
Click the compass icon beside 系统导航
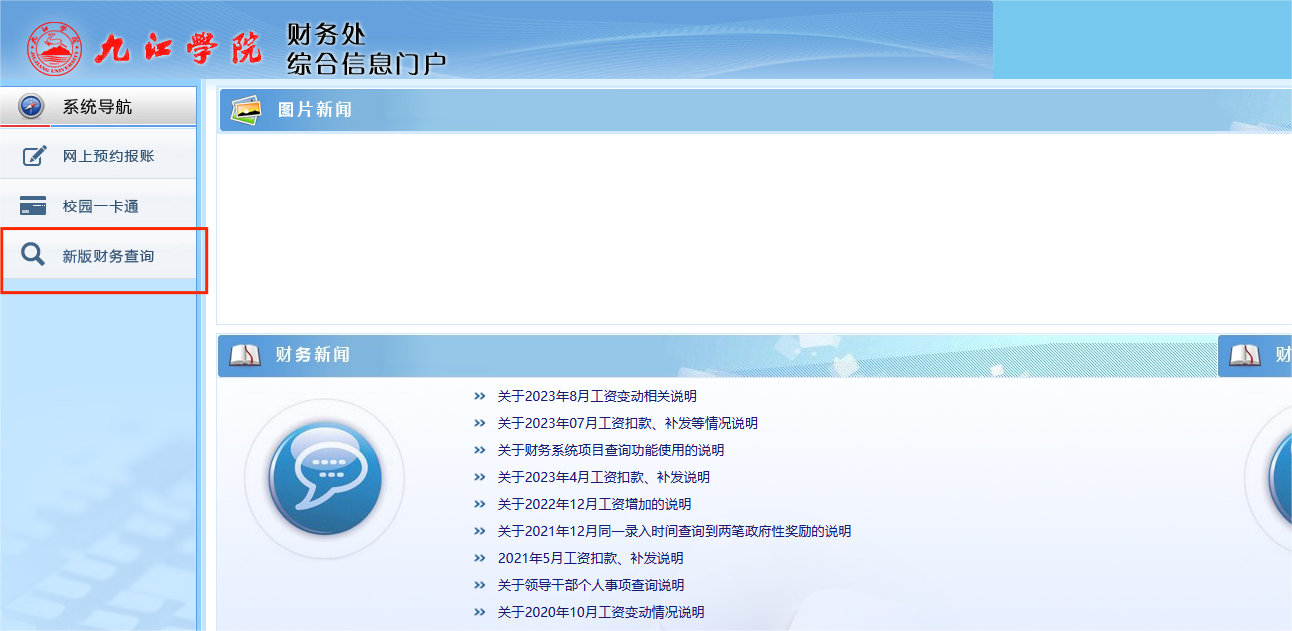(31, 106)
